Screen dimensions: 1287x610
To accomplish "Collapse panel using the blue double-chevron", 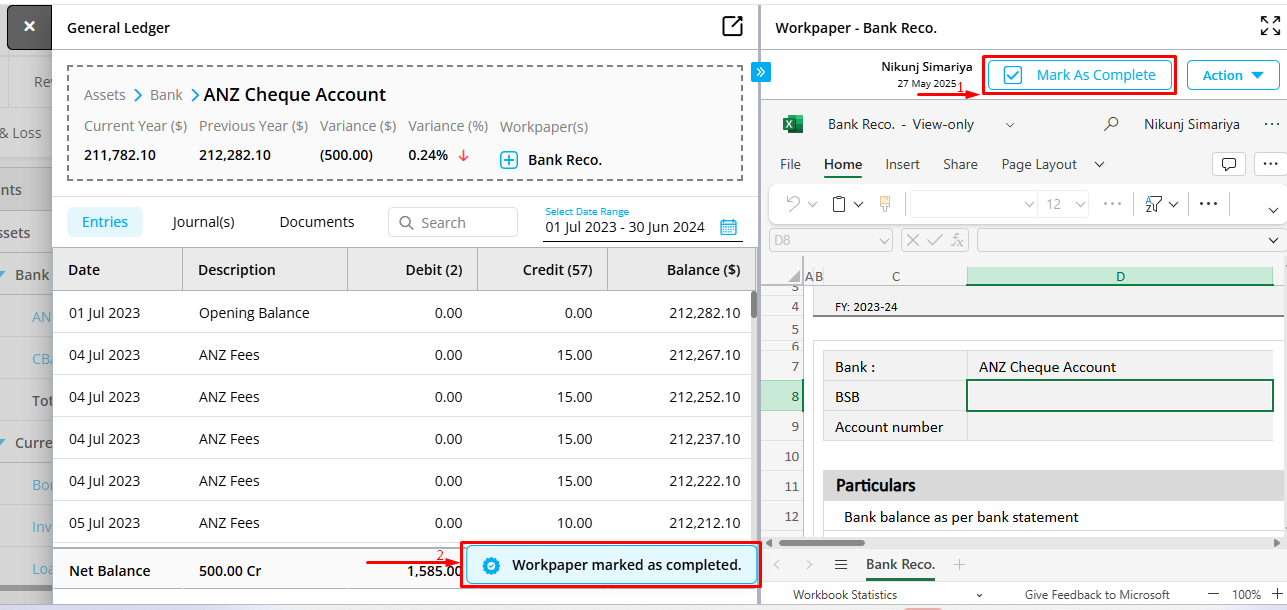I will [x=760, y=72].
